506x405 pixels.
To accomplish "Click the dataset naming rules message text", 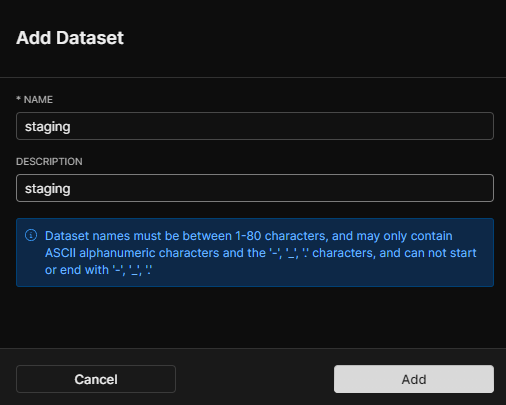I will (261, 253).
